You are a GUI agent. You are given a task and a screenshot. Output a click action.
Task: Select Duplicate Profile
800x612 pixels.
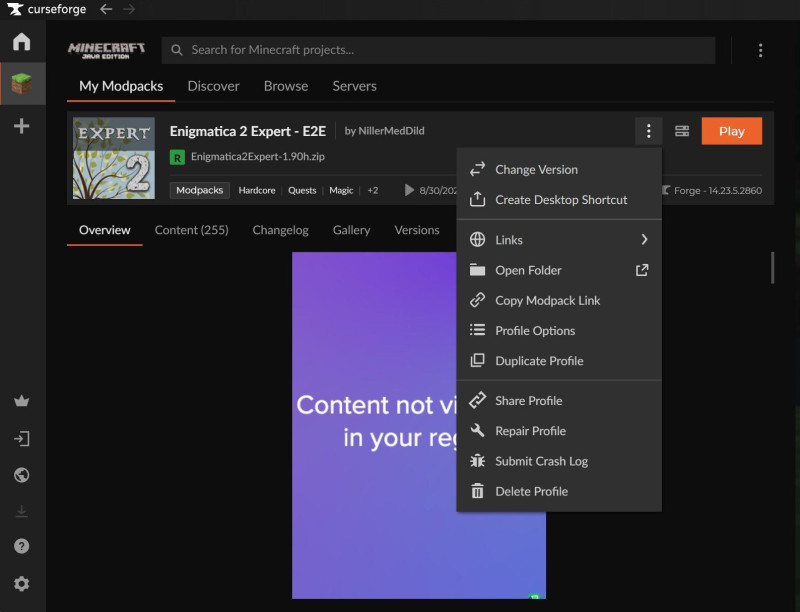(559, 361)
